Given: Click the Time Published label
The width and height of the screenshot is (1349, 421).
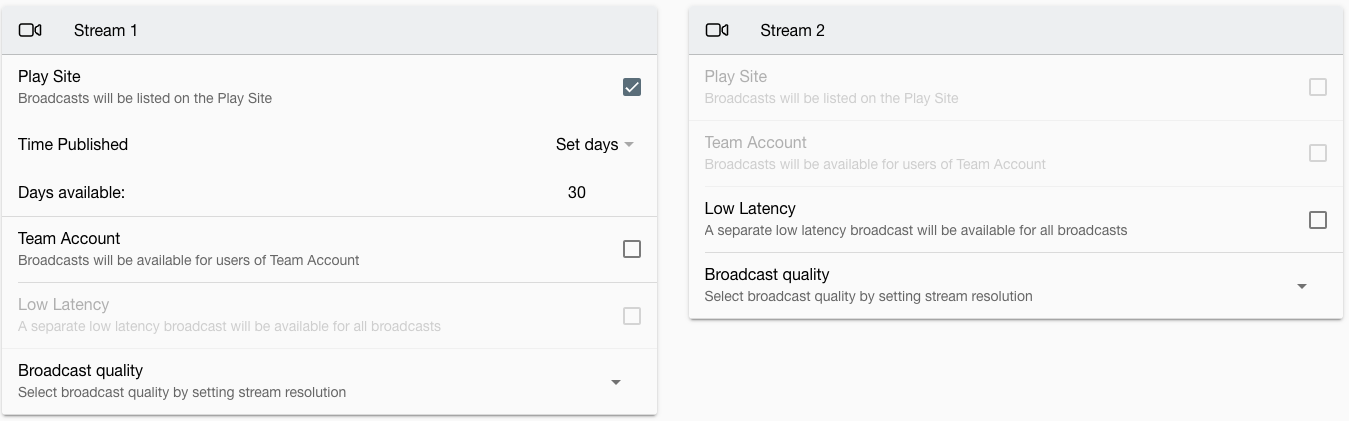Looking at the screenshot, I should (x=73, y=144).
